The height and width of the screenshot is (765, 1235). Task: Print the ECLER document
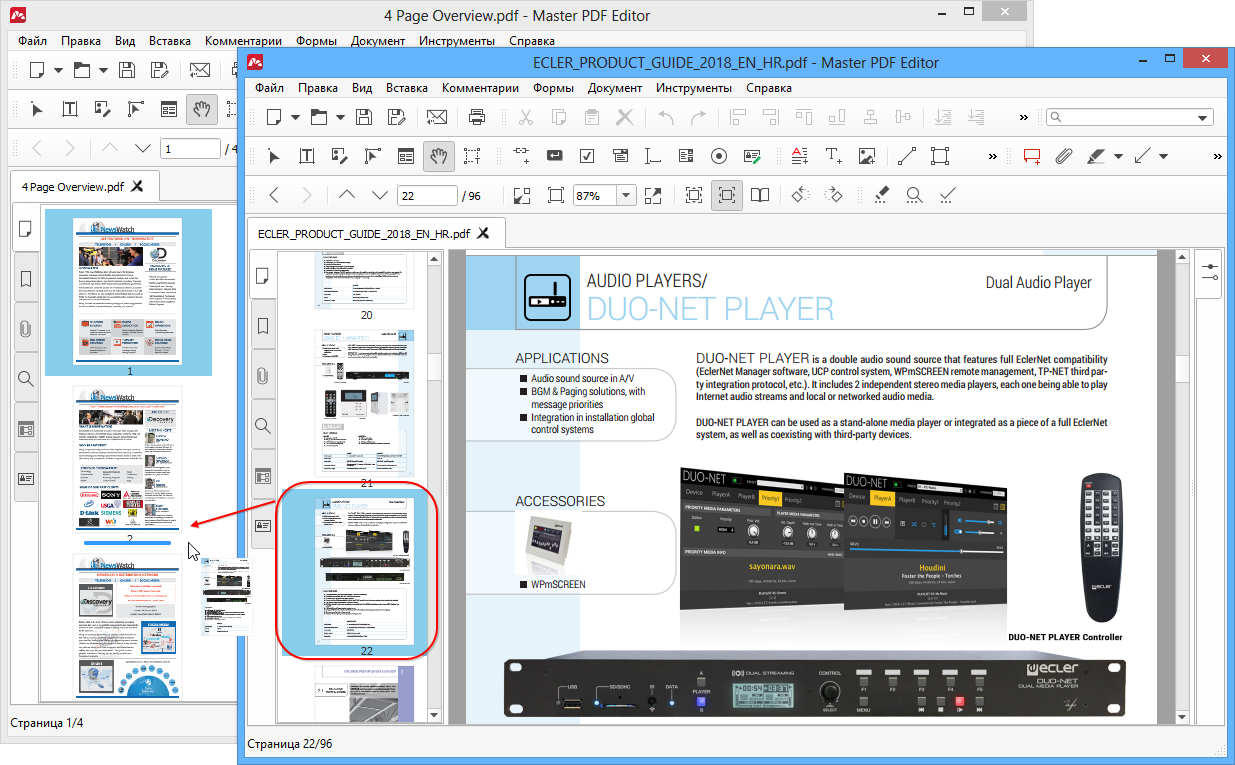[x=477, y=117]
